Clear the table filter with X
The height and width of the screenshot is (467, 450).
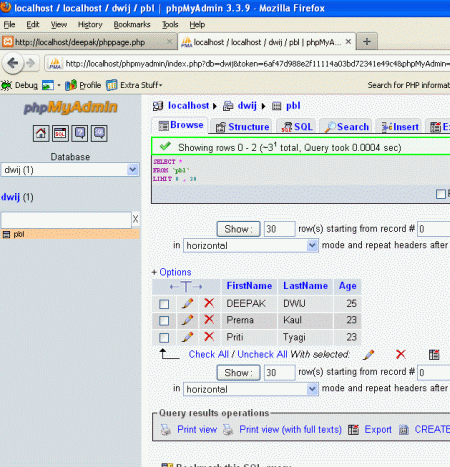pos(135,219)
